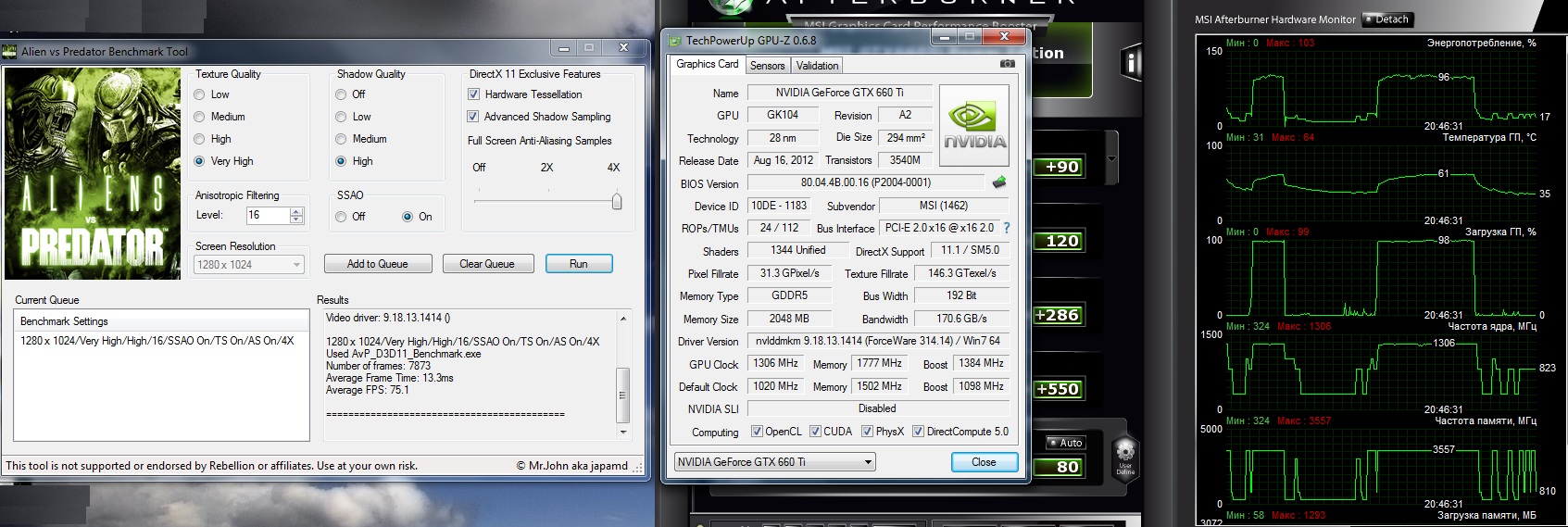Decrease Anisotropic Filtering level with down arrow

296,220
